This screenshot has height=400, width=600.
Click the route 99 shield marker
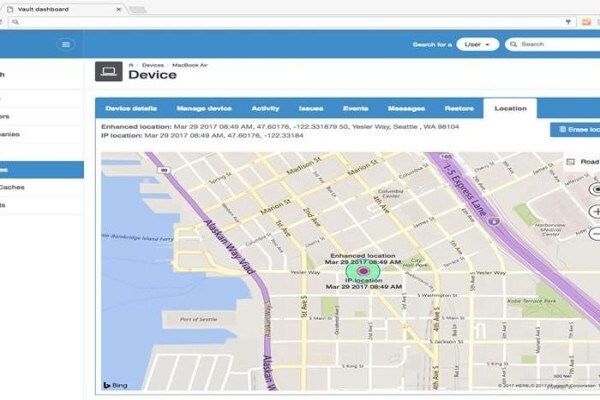coord(165,170)
